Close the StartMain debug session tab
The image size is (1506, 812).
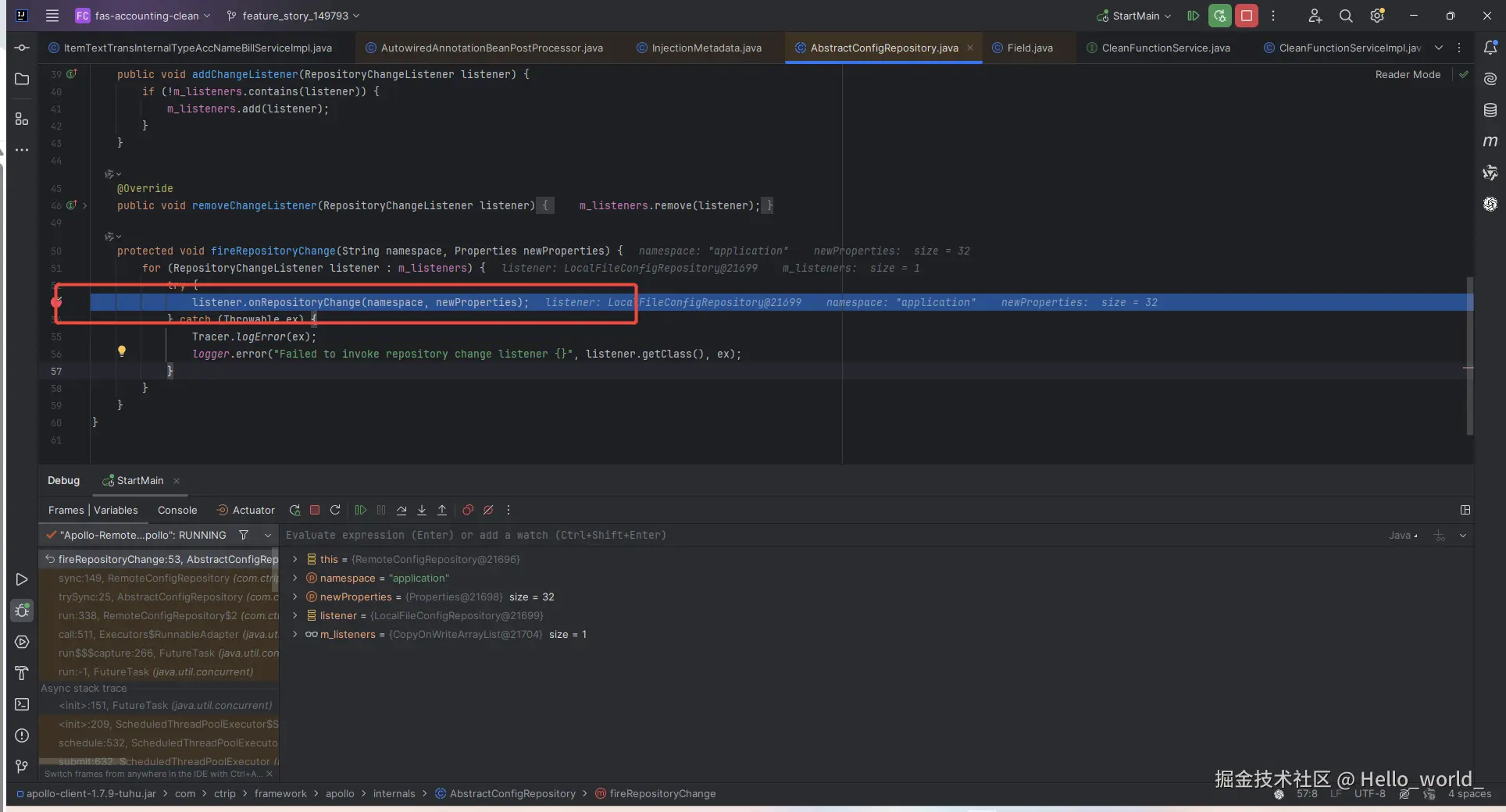pos(177,481)
